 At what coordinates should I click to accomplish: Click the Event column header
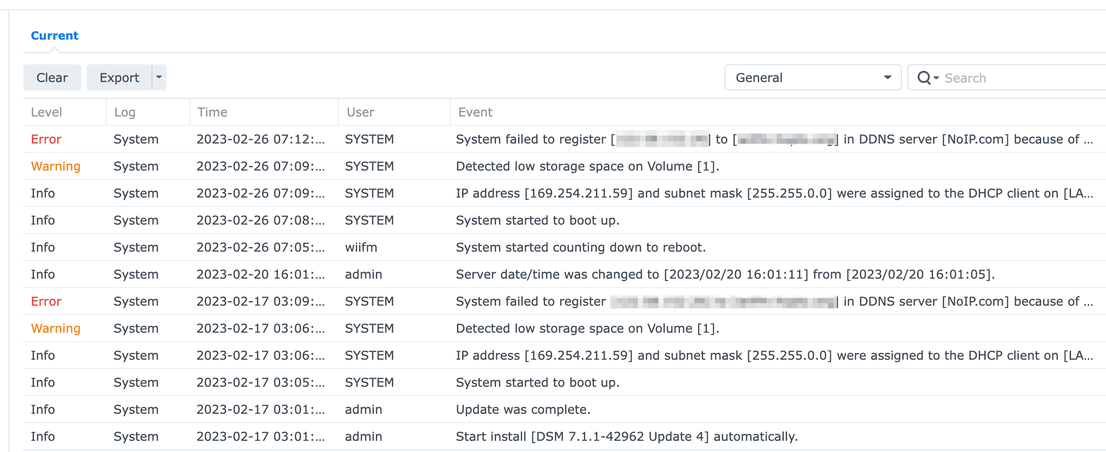(x=475, y=112)
